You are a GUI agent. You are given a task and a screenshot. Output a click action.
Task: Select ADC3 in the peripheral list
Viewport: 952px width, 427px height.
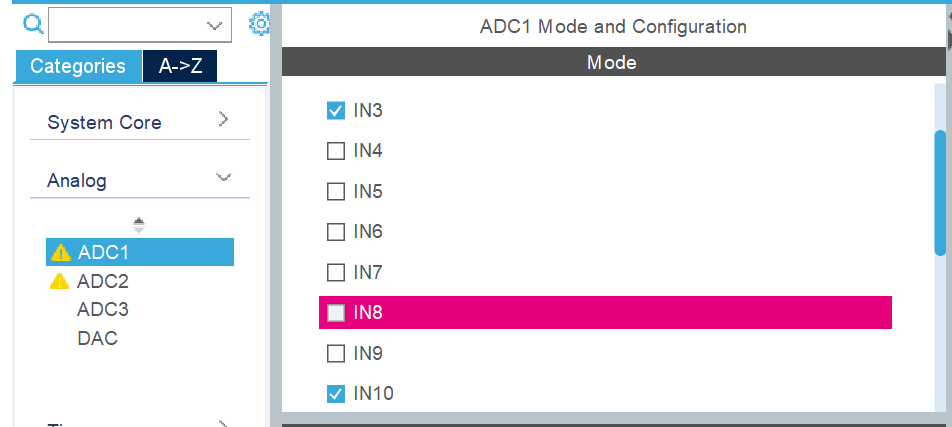point(103,310)
